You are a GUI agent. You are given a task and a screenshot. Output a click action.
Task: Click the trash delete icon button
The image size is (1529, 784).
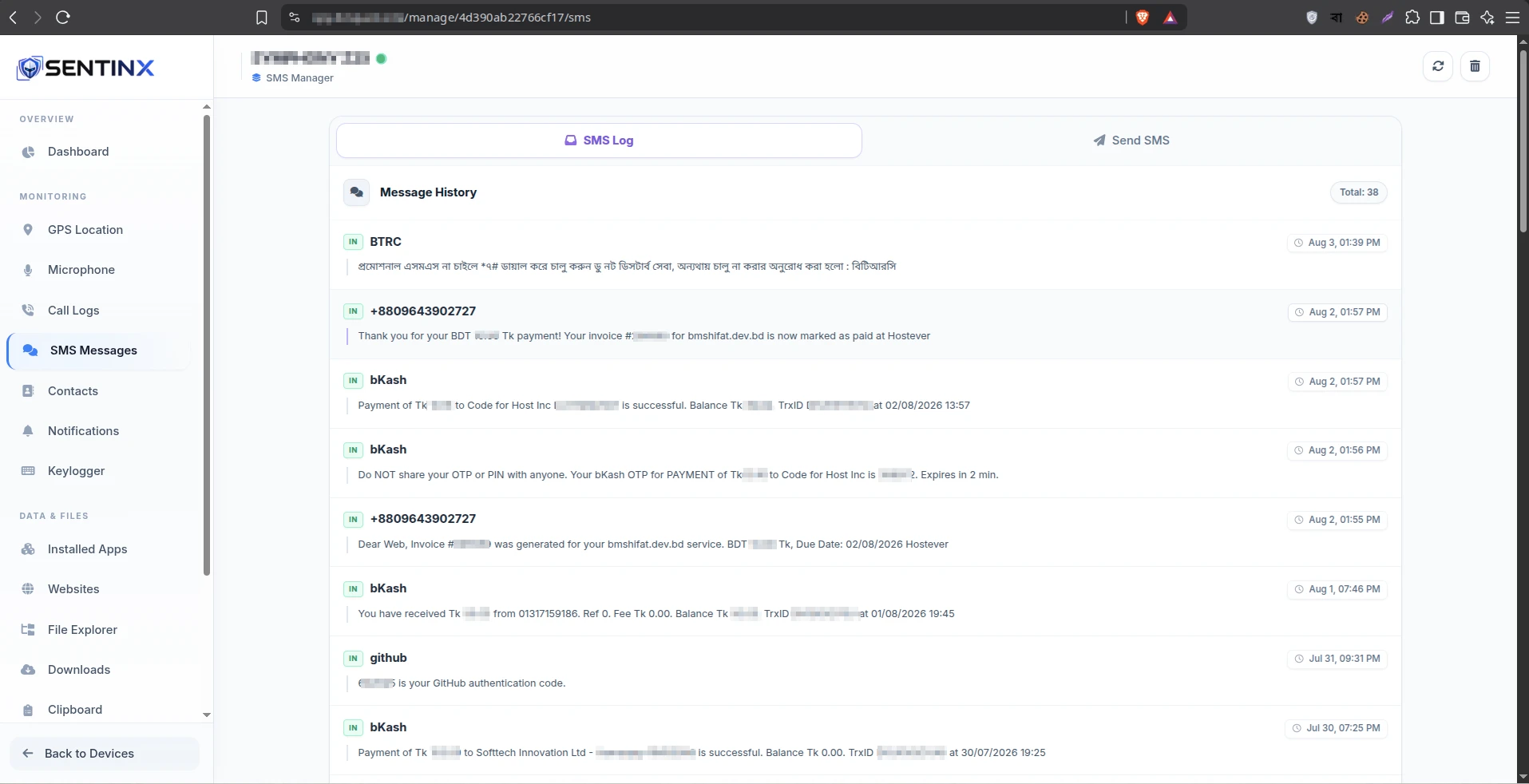(1475, 66)
